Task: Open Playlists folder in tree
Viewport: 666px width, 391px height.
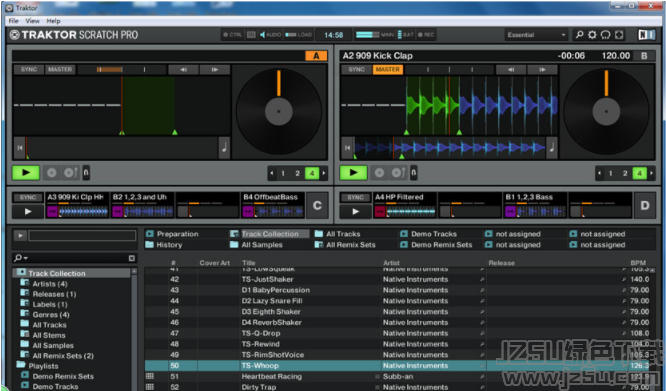Action: click(x=38, y=366)
